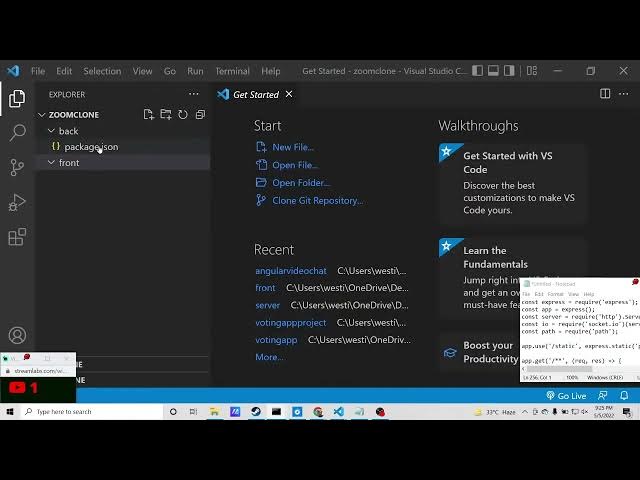Open recent project votingapp
This screenshot has width=640, height=480.
coord(276,340)
